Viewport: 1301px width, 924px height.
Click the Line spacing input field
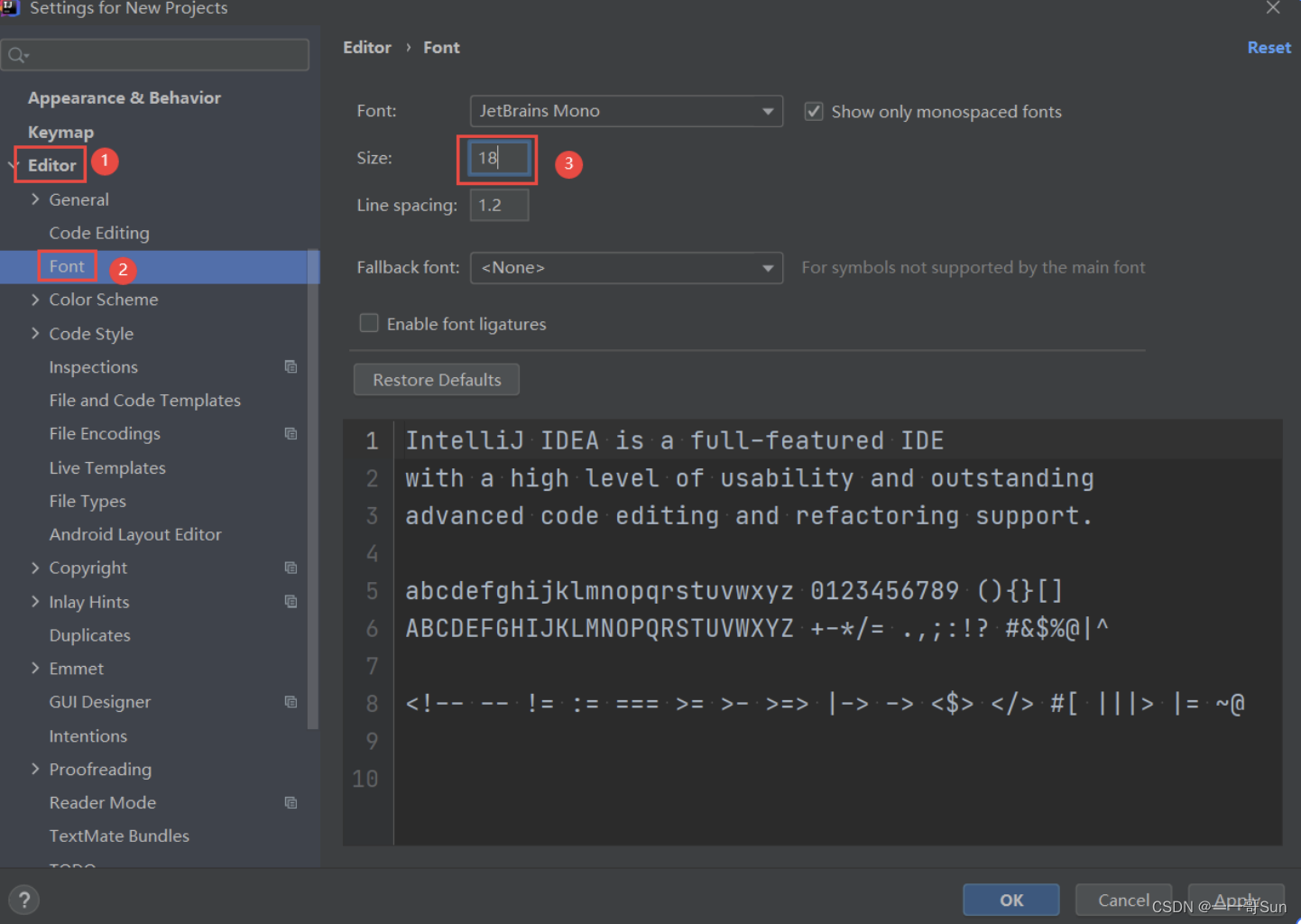click(499, 205)
